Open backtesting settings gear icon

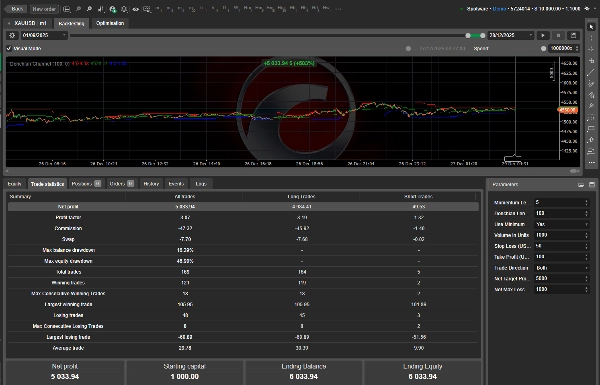(x=12, y=35)
